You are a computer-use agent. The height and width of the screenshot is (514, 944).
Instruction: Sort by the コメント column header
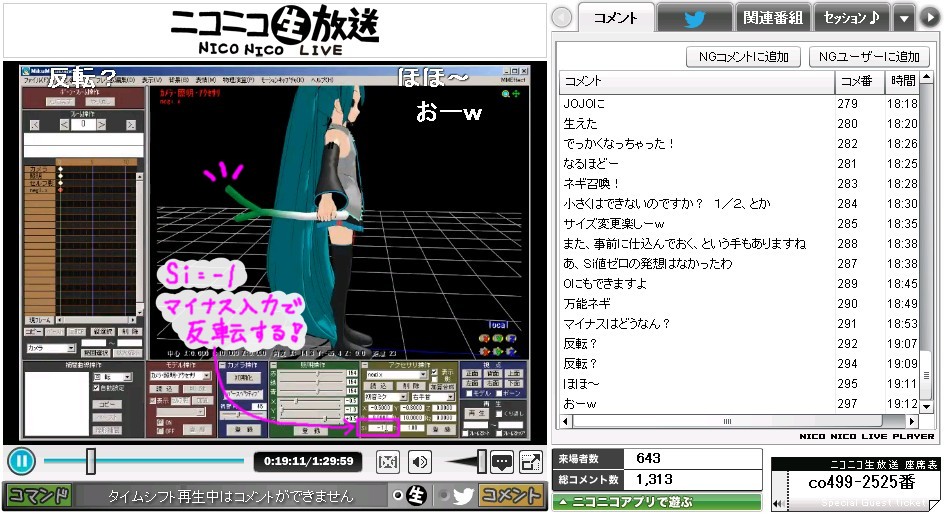(697, 81)
